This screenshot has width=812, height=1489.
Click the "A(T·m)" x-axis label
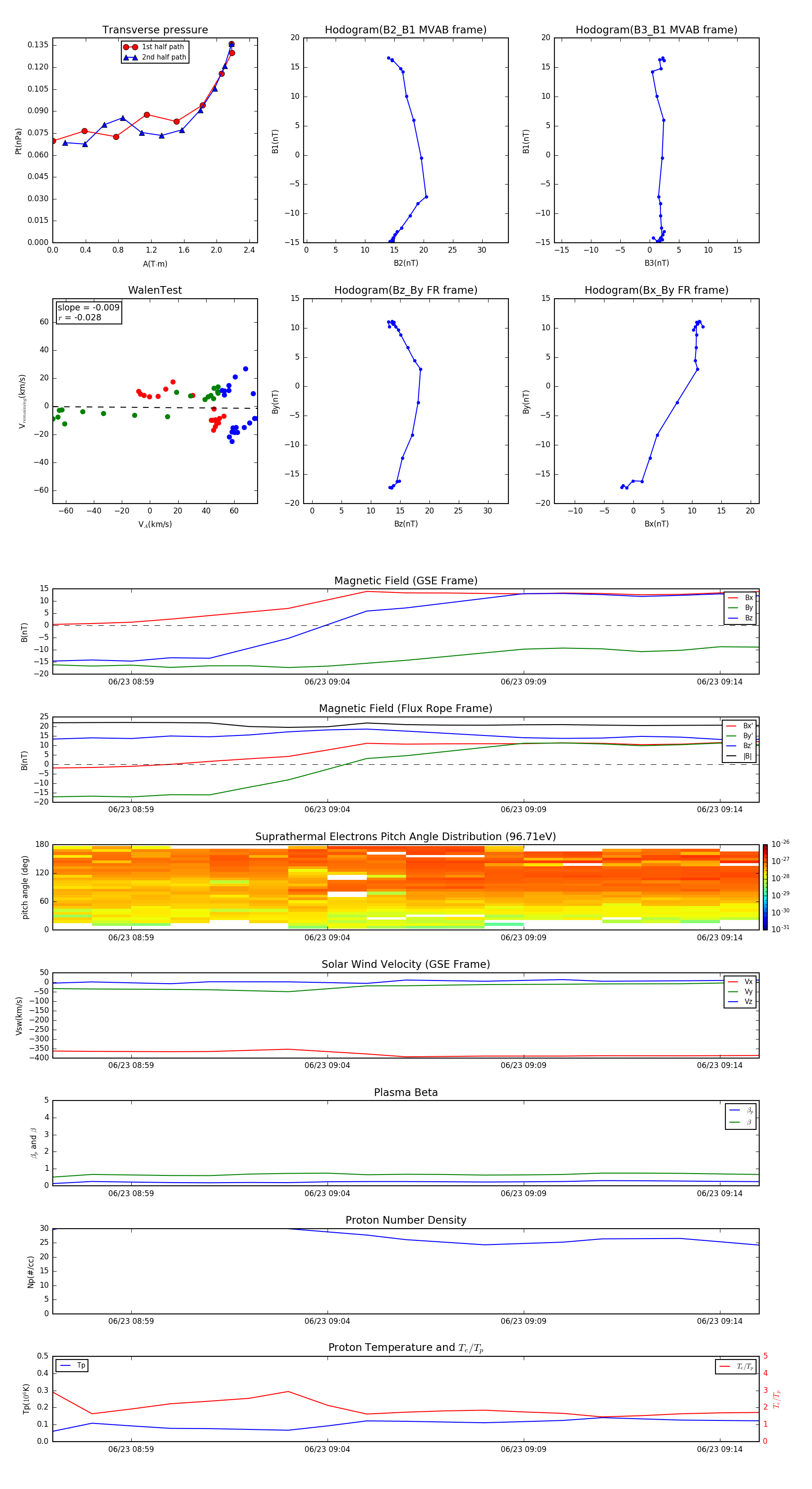coord(155,264)
